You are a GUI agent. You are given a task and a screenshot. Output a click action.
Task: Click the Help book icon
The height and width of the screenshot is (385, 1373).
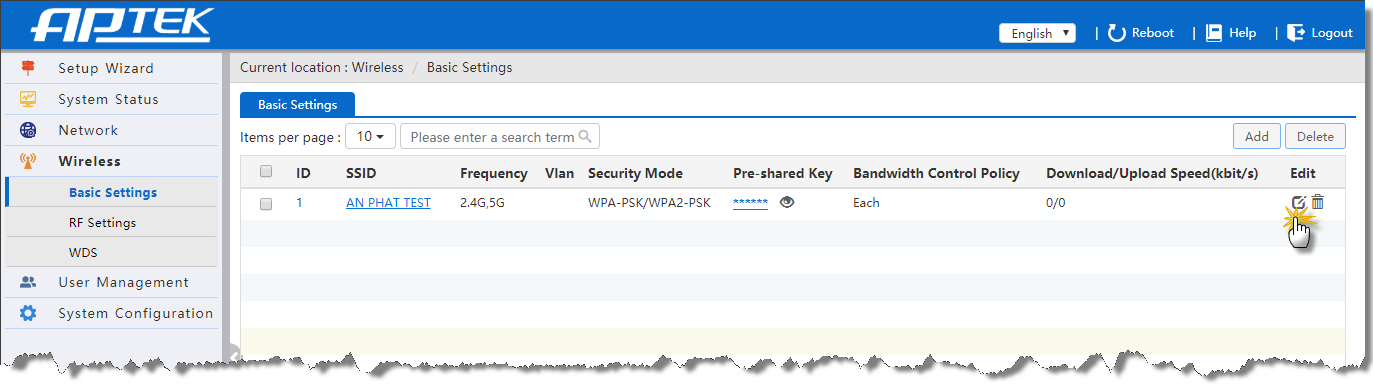coord(1214,33)
